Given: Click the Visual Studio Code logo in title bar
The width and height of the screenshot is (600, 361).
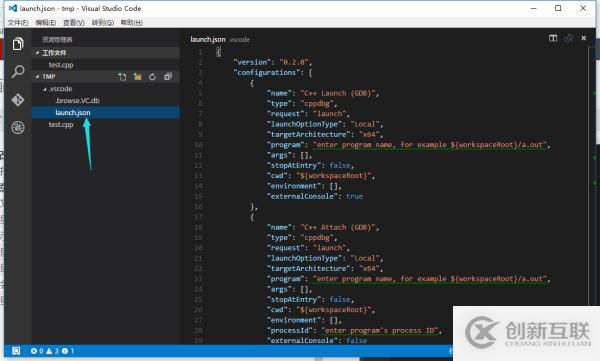Looking at the screenshot, I should click(12, 8).
